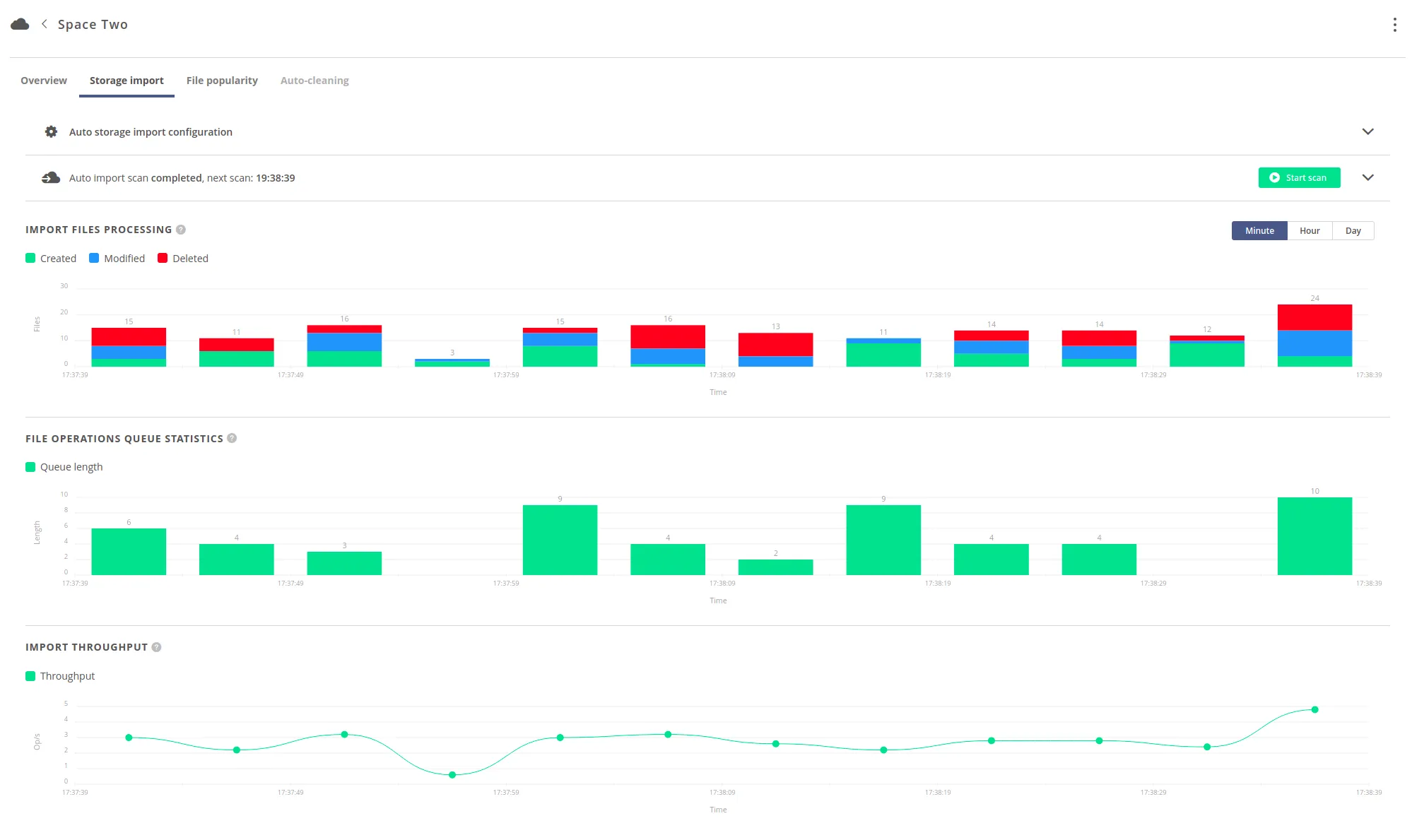Click the help icon beside FILE OPERATIONS QUEUE STATISTICS
Viewport: 1412px width, 840px height.
coord(231,438)
